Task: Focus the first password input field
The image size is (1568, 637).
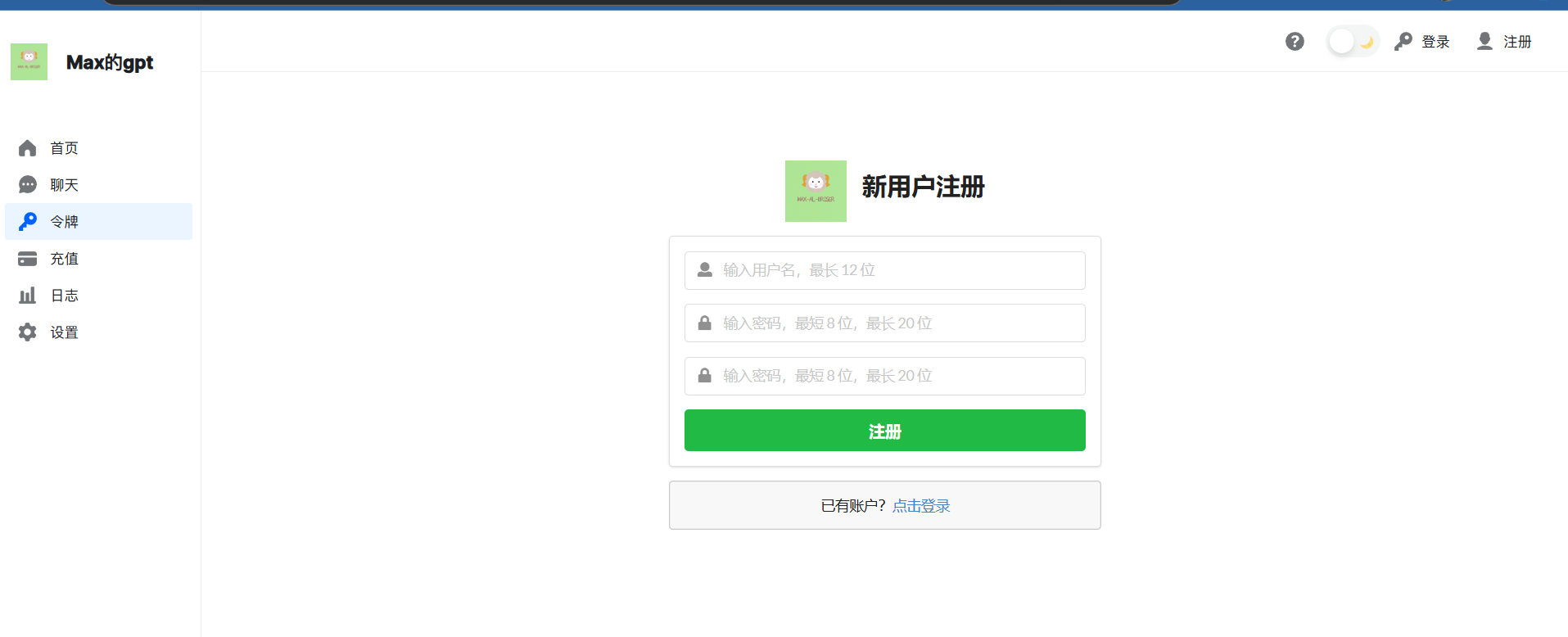Action: click(x=885, y=323)
